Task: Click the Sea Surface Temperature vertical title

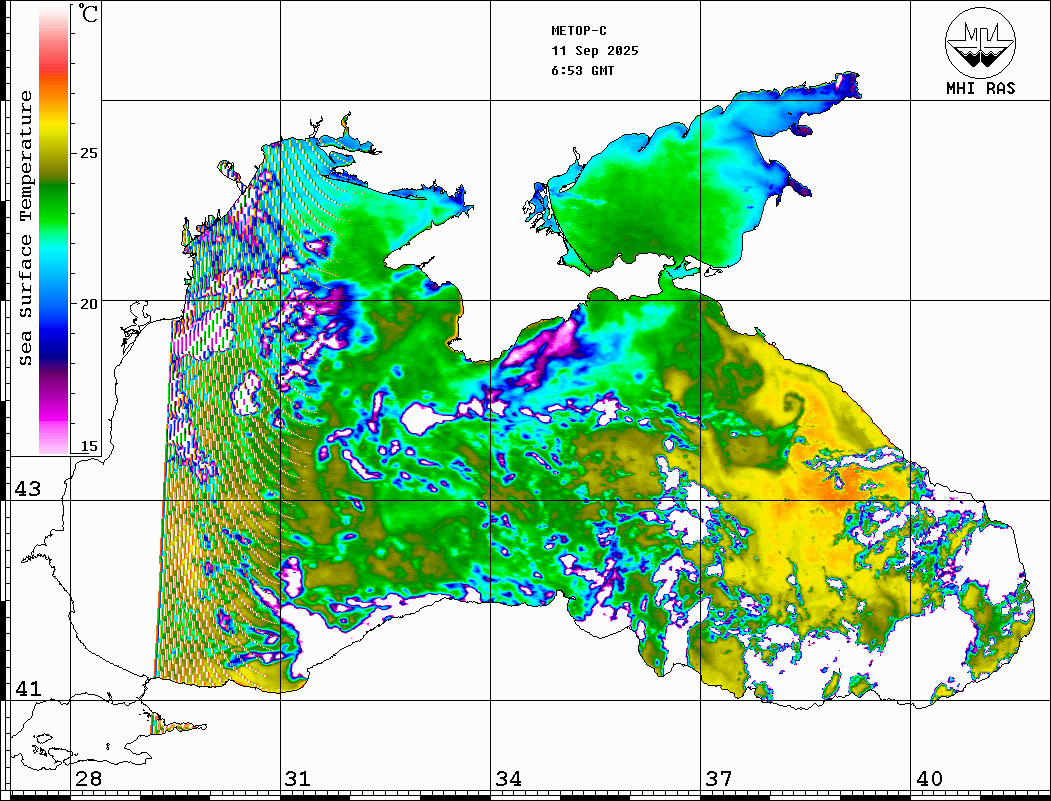Action: pos(26,228)
